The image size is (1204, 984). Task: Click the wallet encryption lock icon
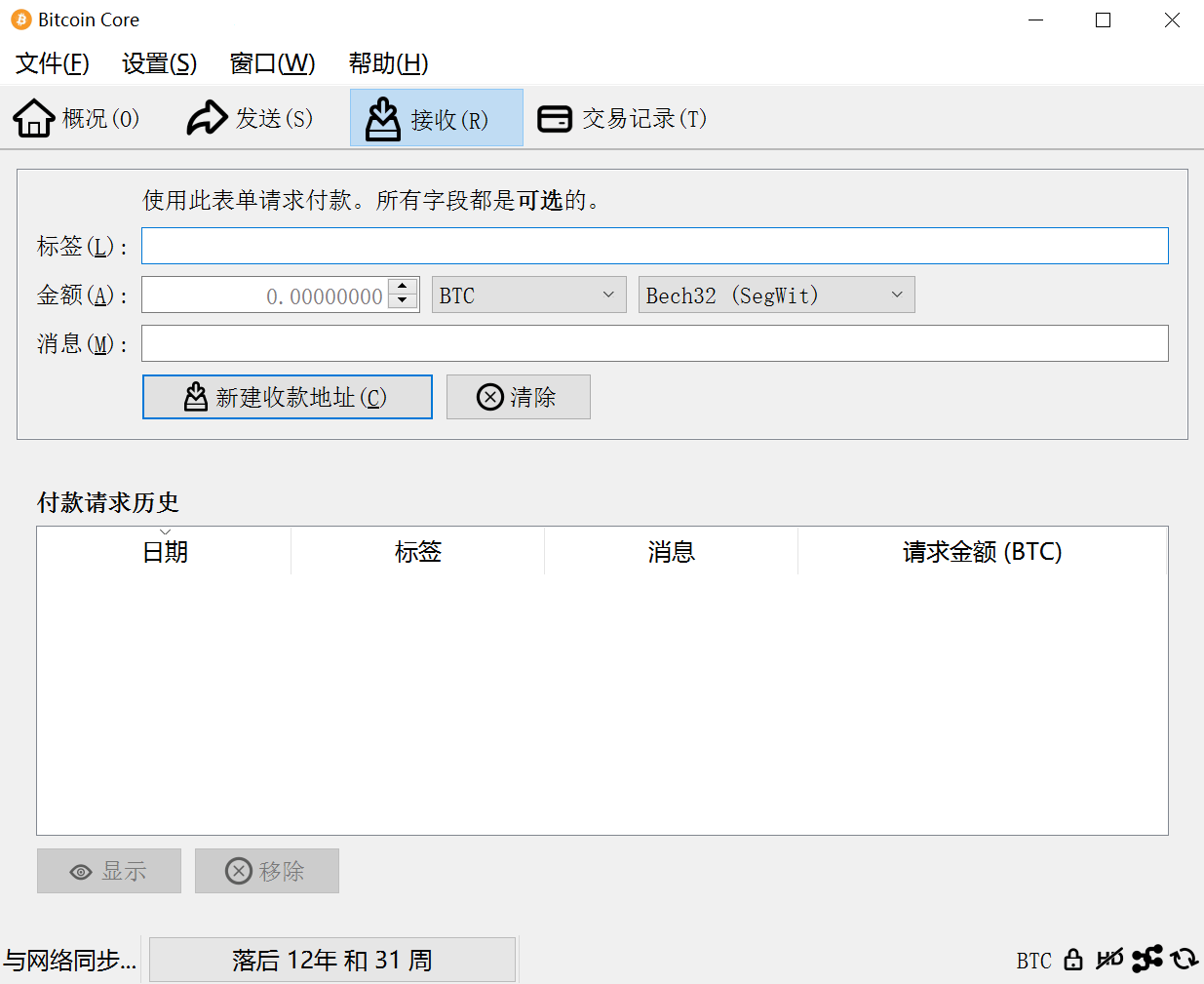coord(1073,960)
